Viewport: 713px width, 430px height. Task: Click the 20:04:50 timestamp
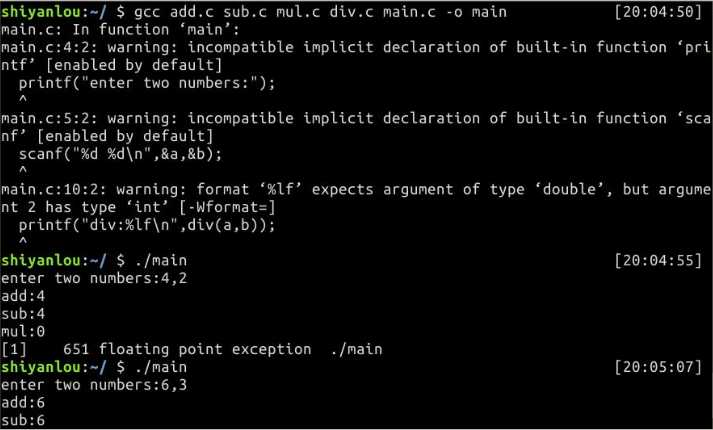[658, 12]
